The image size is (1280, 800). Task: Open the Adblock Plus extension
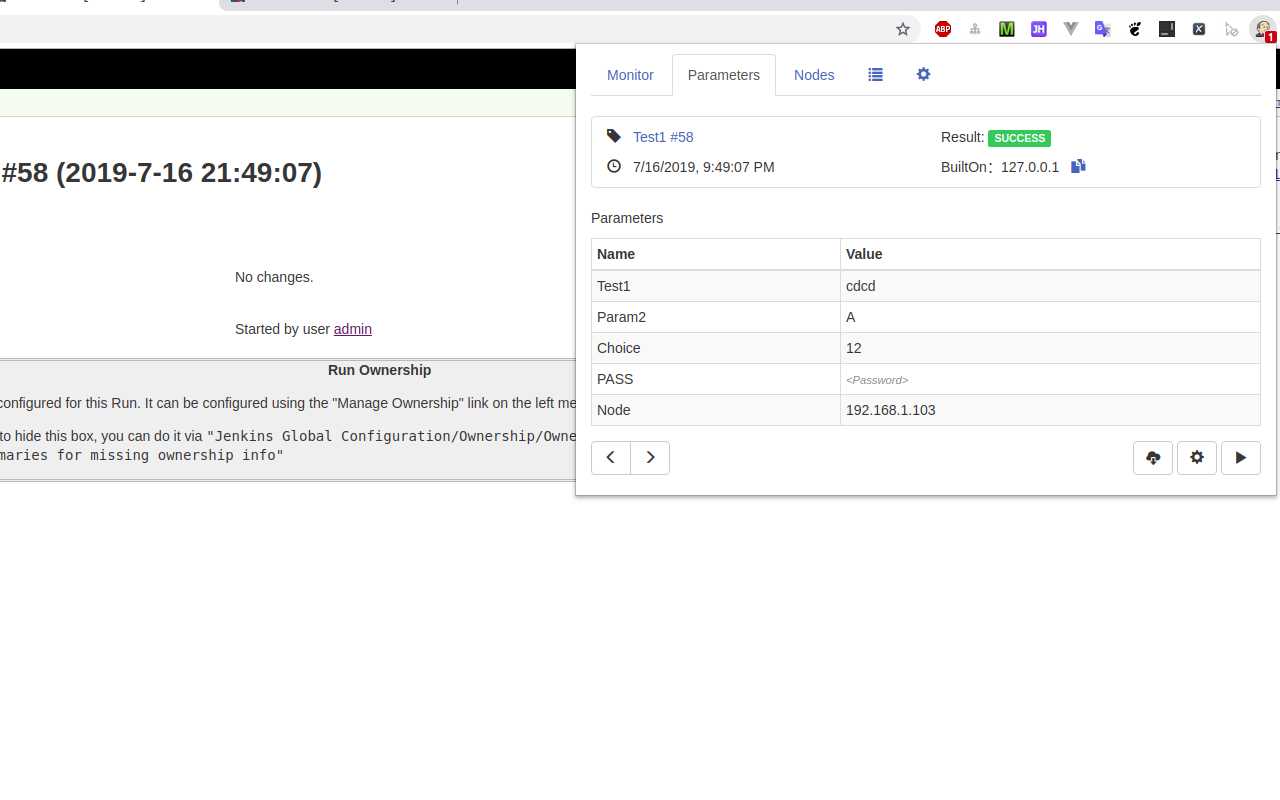coord(943,29)
